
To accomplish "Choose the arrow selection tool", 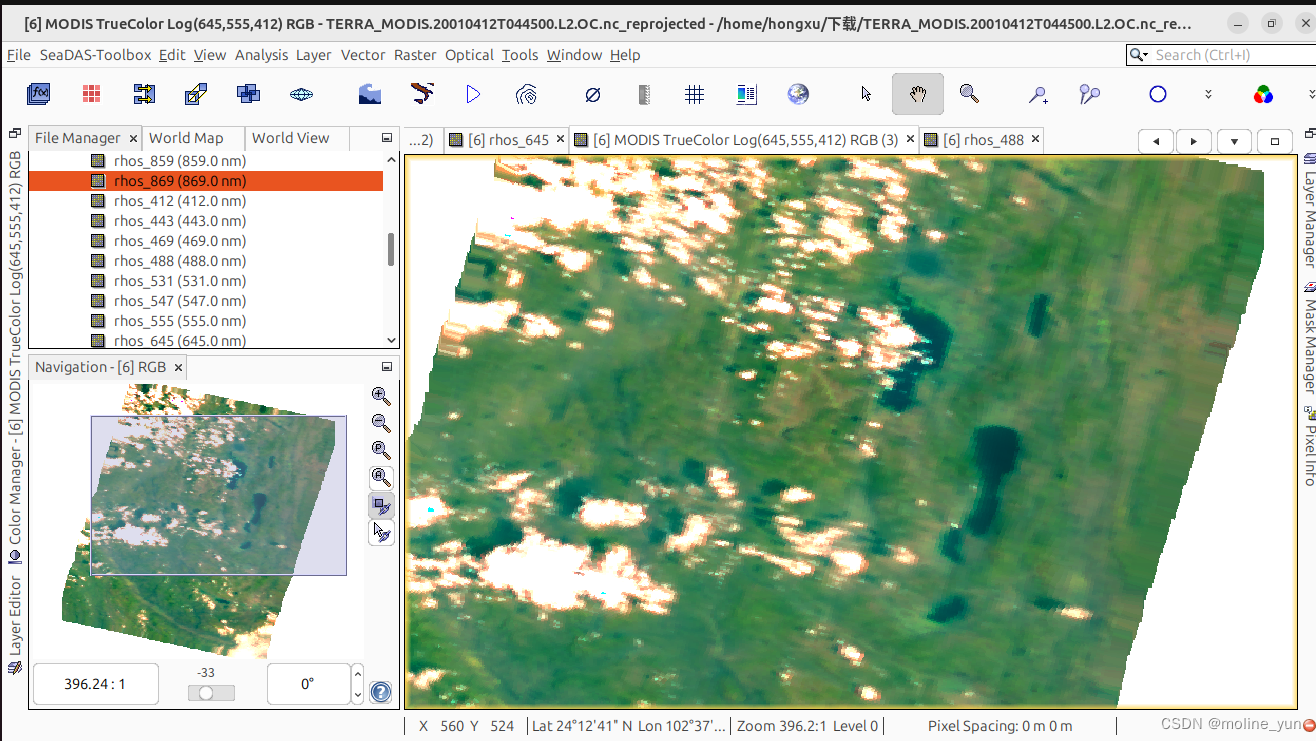I will (x=867, y=94).
